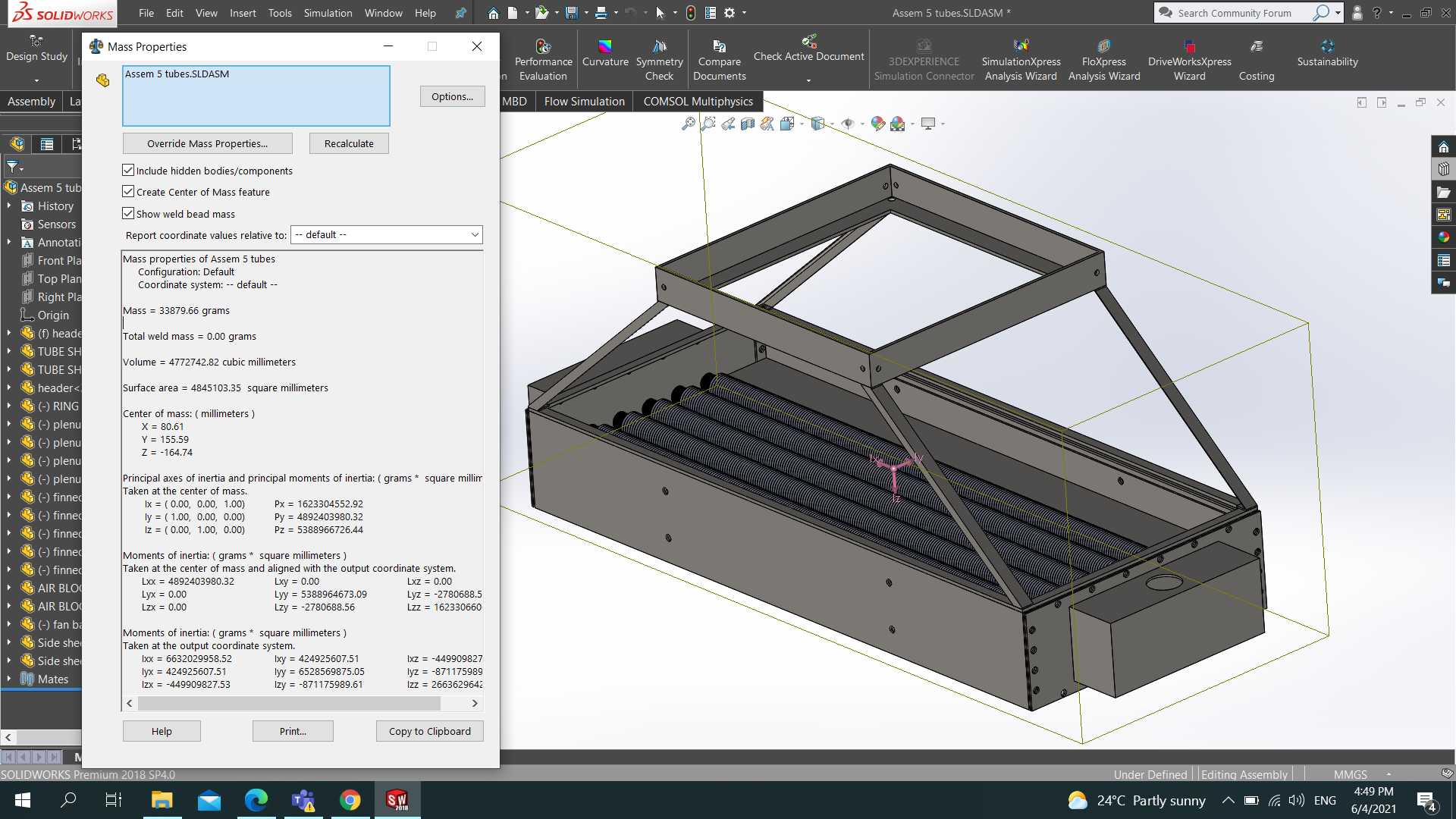The width and height of the screenshot is (1456, 819).
Task: Toggle Show weld bead mass checkbox
Action: 128,214
